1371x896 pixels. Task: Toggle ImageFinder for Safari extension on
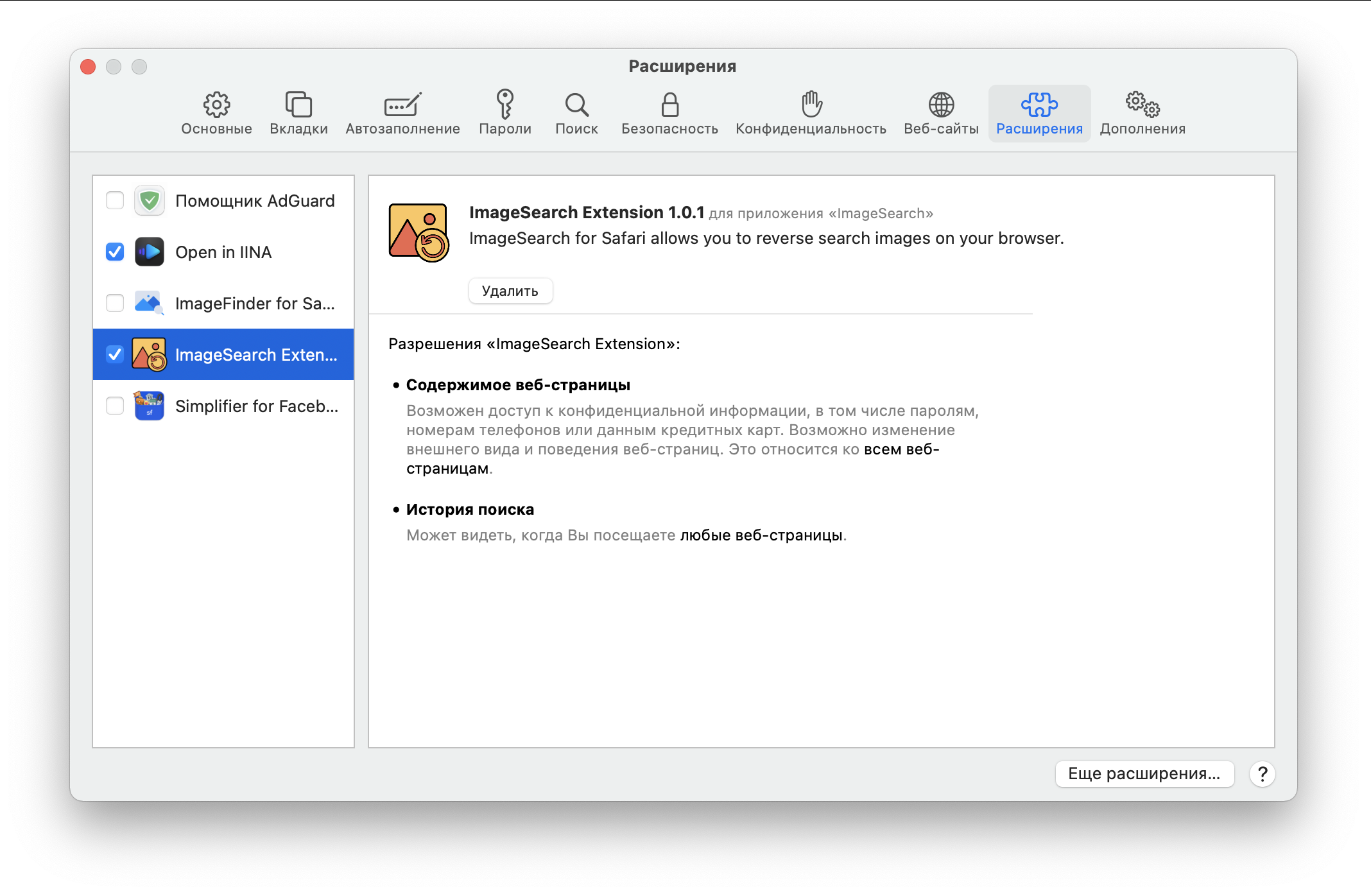[x=115, y=303]
